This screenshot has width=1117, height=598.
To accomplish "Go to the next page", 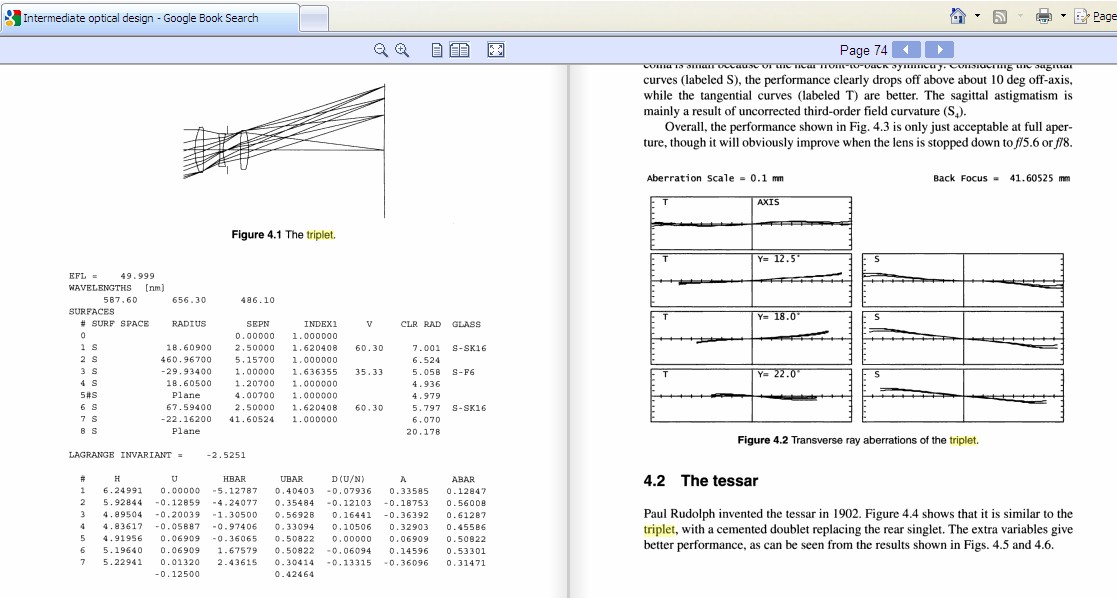I will [939, 50].
